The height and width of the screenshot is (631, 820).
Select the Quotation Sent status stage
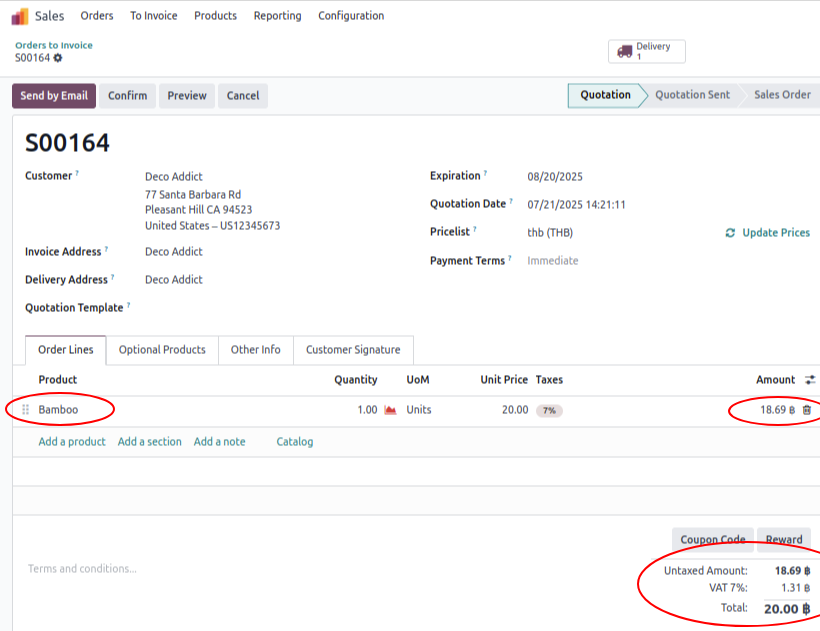(x=692, y=95)
